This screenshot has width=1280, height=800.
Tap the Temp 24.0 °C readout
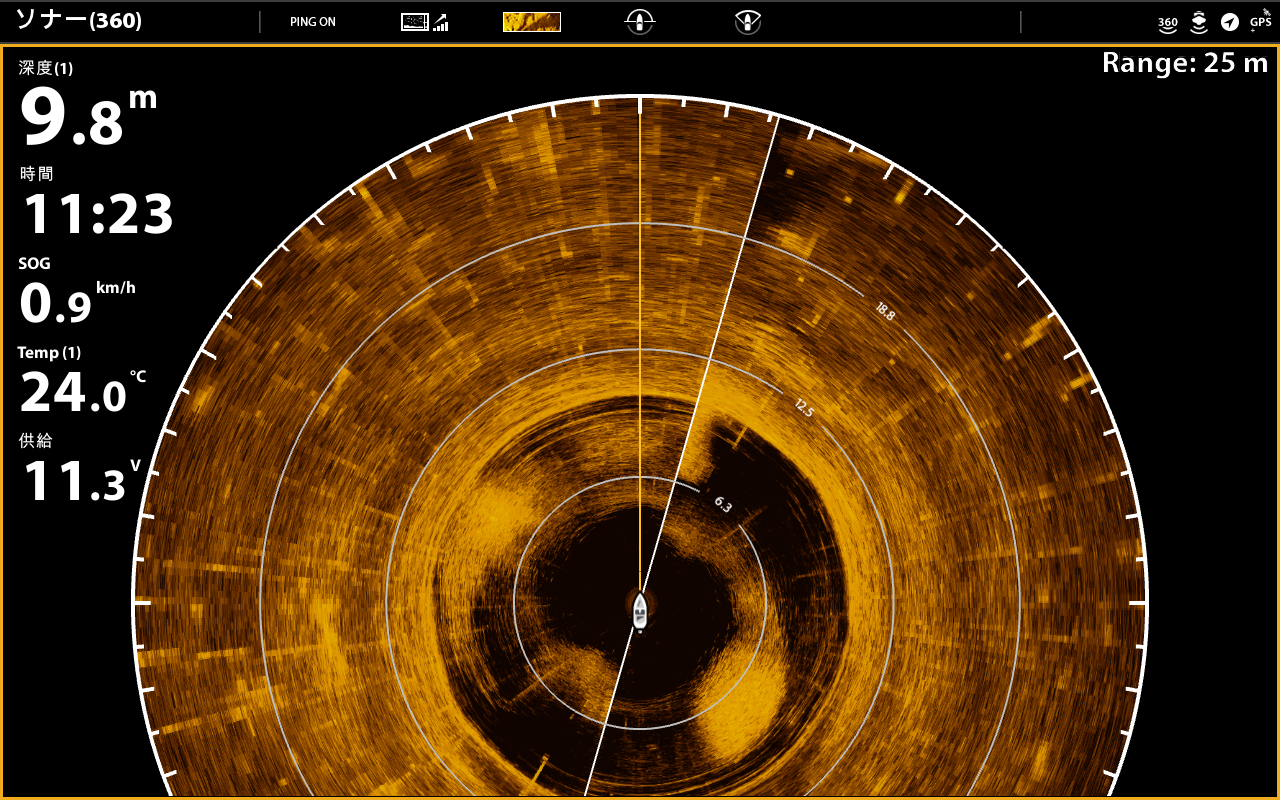tap(82, 382)
